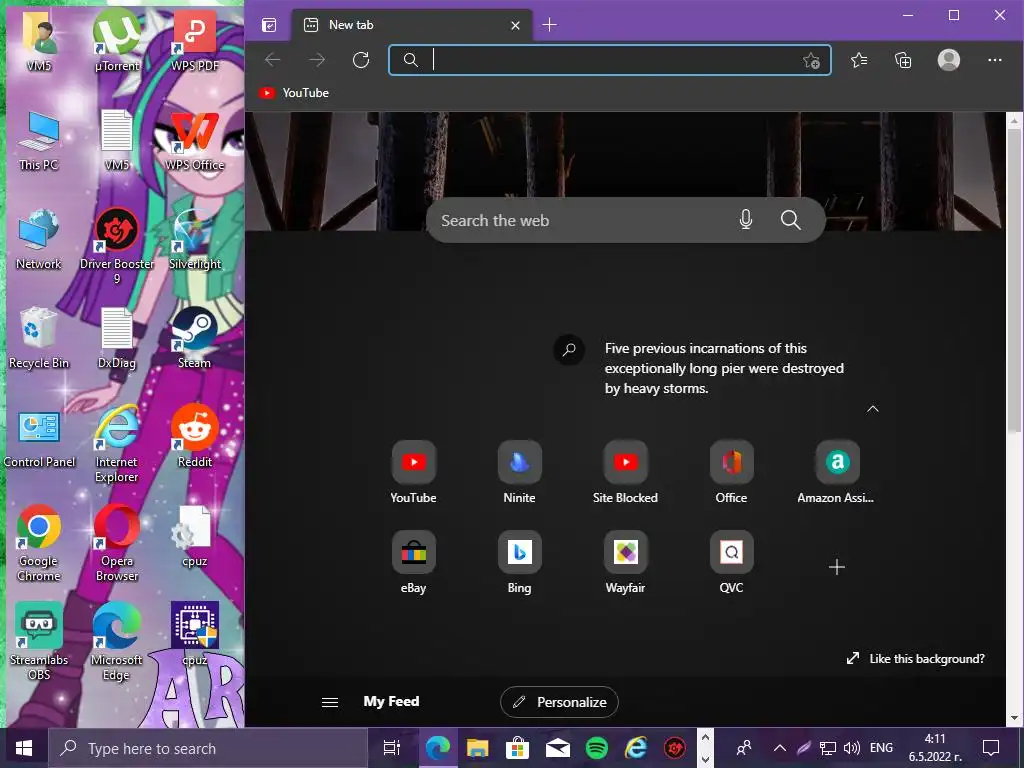The height and width of the screenshot is (768, 1024).
Task: Click the taskbar Type here to search box
Action: pyautogui.click(x=208, y=748)
